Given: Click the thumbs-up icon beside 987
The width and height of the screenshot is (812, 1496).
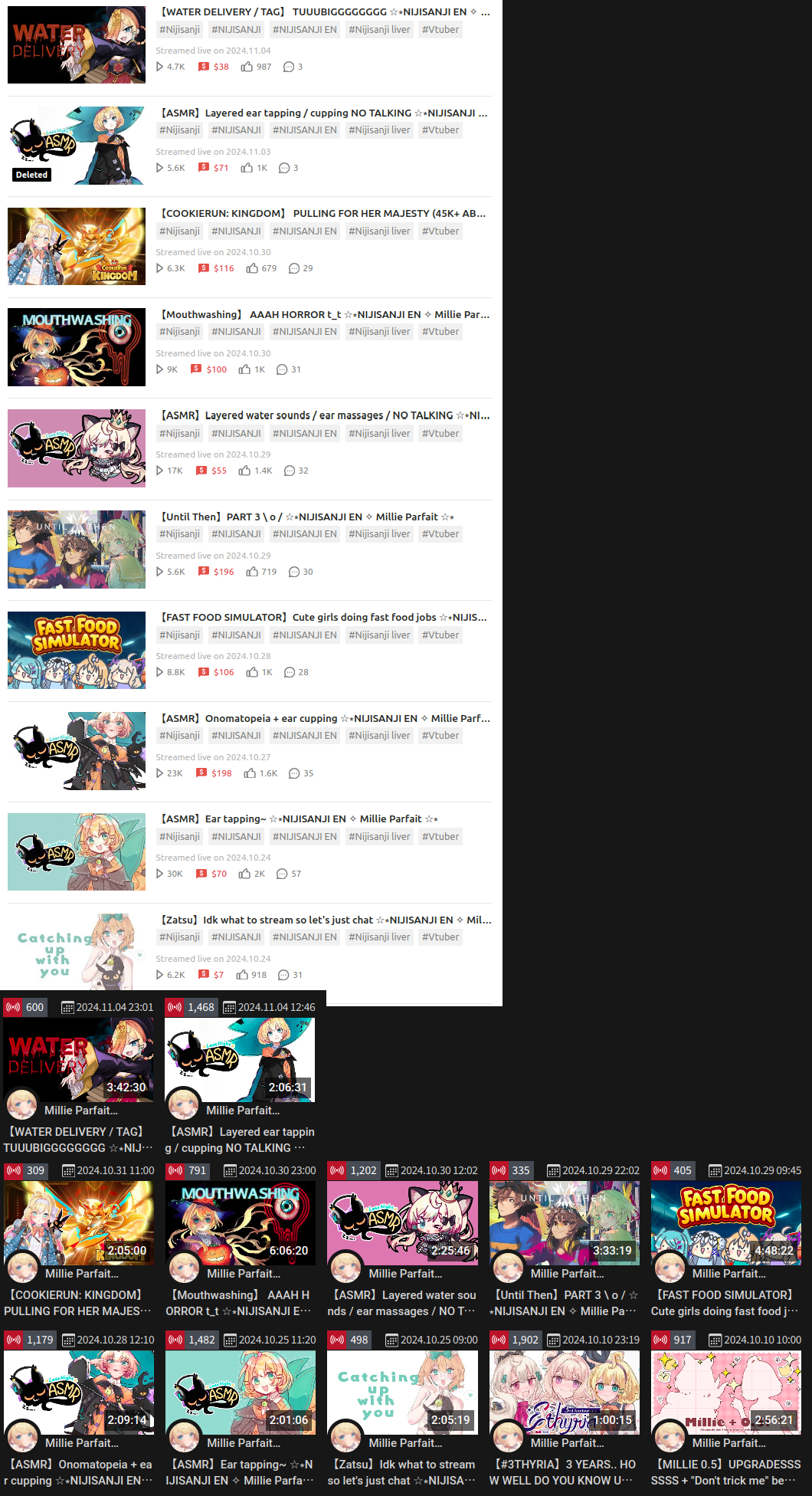Looking at the screenshot, I should 247,67.
